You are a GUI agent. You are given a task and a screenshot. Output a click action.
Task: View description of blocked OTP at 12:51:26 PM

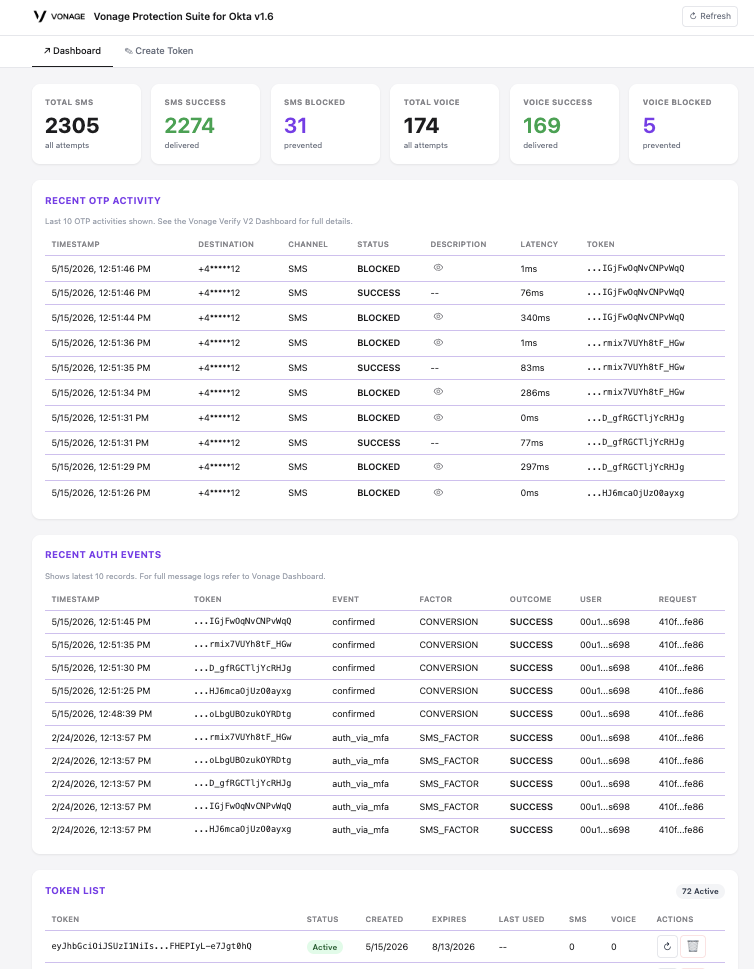point(438,492)
